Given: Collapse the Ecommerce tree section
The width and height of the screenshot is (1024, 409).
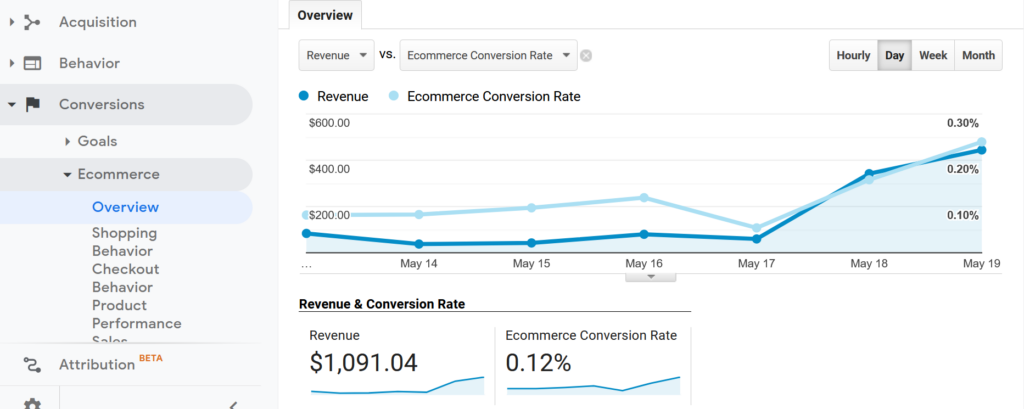Looking at the screenshot, I should (67, 175).
